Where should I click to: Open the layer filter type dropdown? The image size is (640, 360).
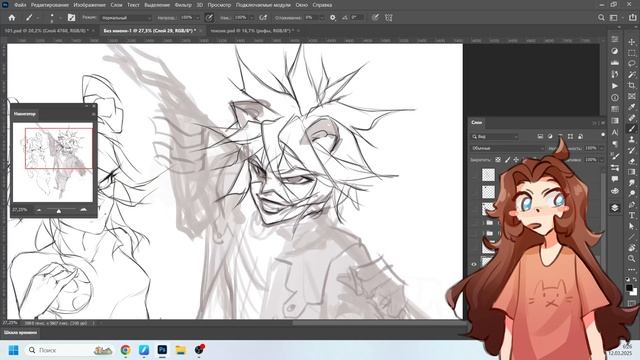click(x=495, y=136)
